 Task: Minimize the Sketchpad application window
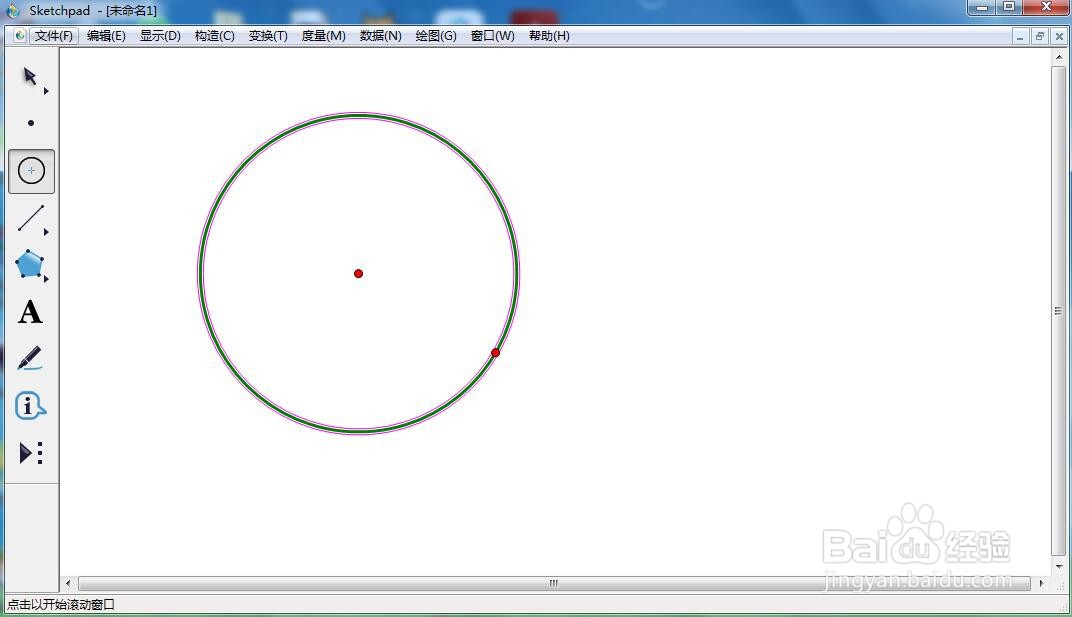pos(982,7)
